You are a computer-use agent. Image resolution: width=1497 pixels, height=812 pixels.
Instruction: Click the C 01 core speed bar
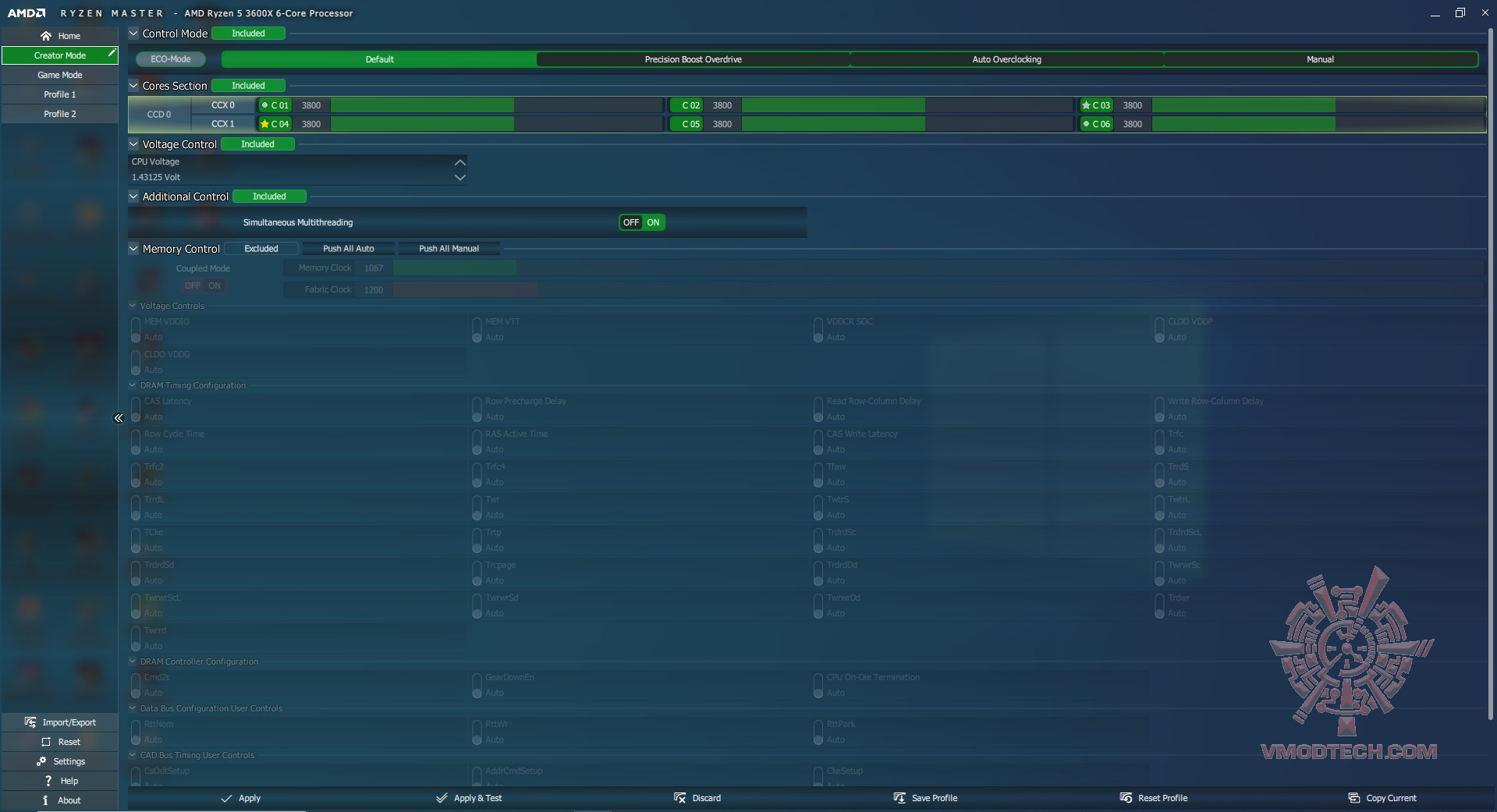click(x=497, y=105)
